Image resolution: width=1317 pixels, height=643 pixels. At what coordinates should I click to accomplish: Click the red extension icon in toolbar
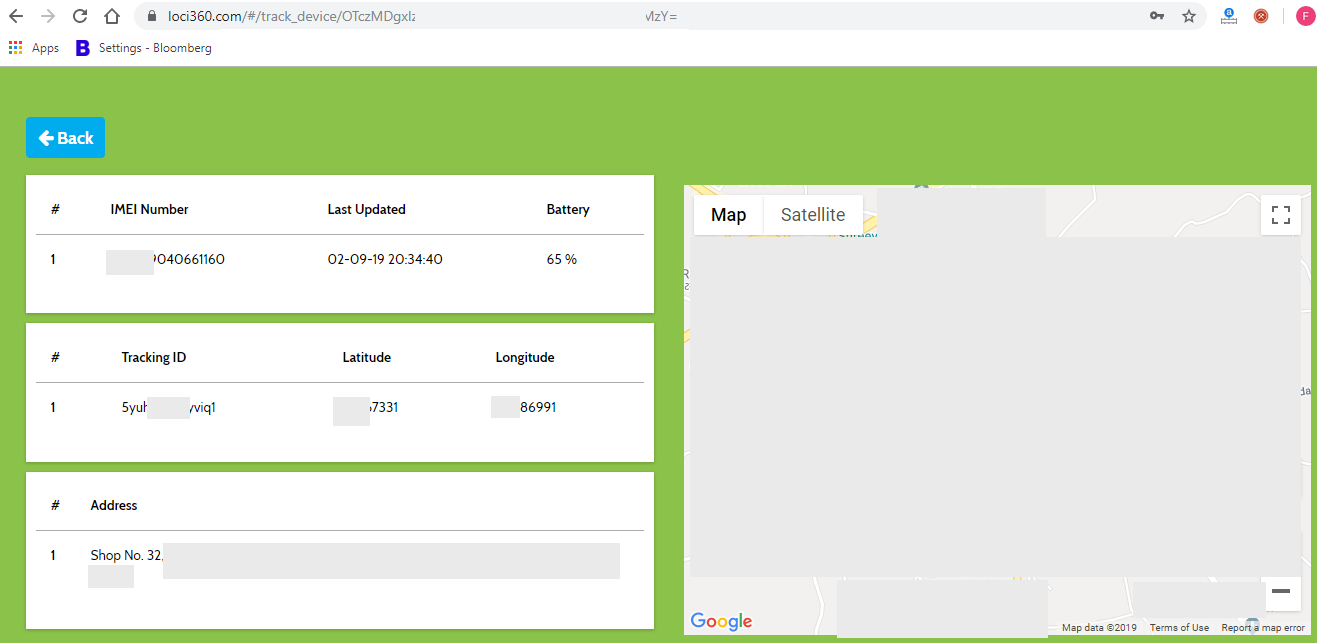[1261, 16]
